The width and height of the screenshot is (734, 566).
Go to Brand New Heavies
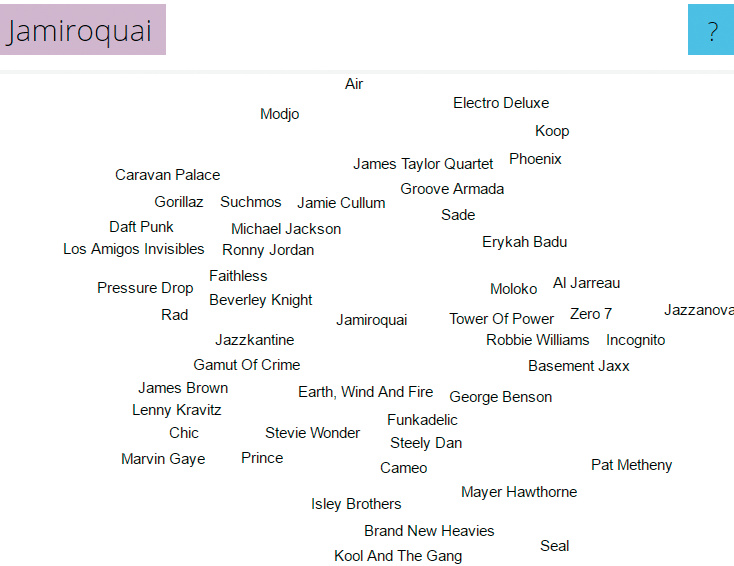429,531
